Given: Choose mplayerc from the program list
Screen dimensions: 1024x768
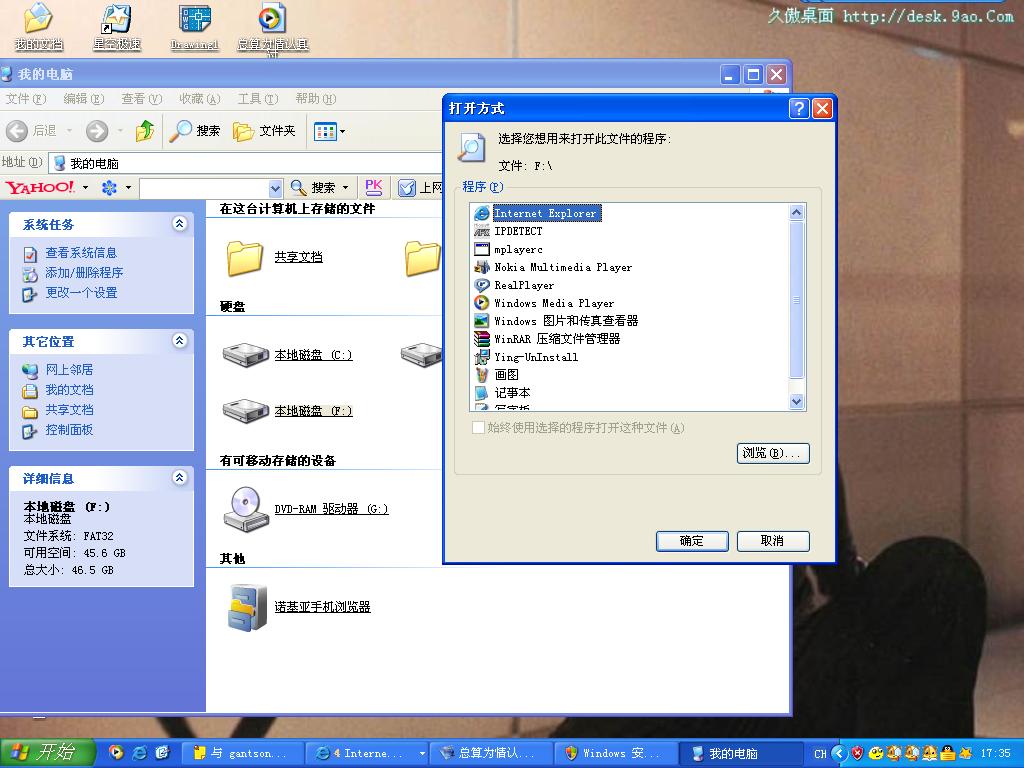Looking at the screenshot, I should [518, 249].
